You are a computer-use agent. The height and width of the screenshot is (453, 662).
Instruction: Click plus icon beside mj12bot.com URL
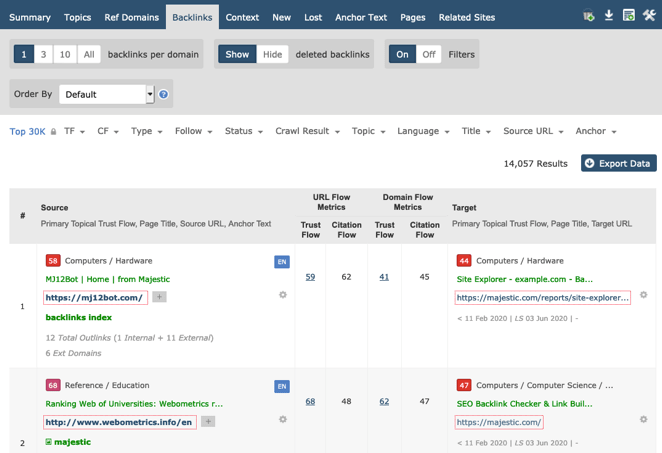click(x=159, y=297)
